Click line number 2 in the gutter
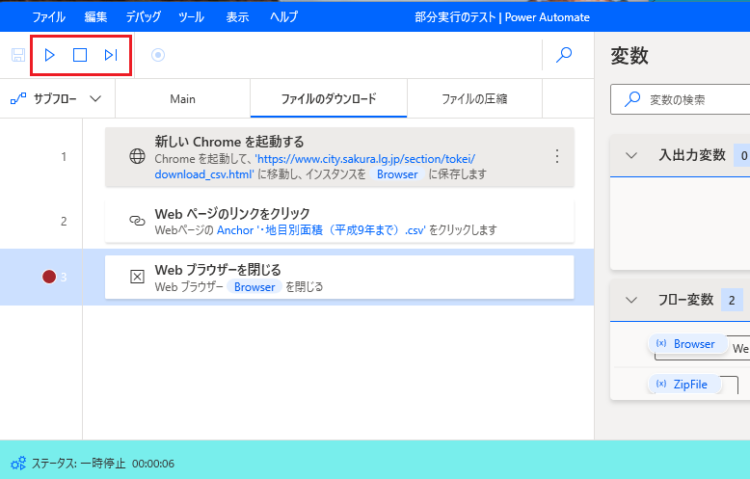This screenshot has height=479, width=750. click(x=64, y=221)
